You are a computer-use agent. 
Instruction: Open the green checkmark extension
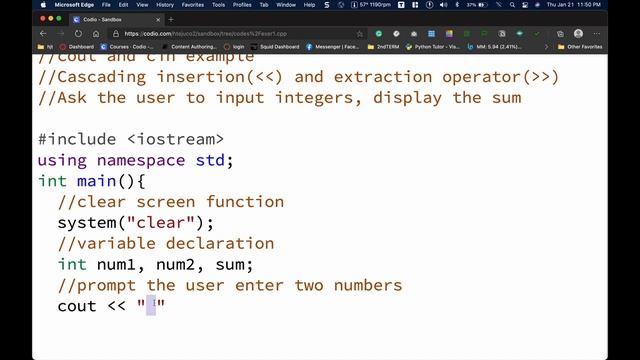pos(537,33)
